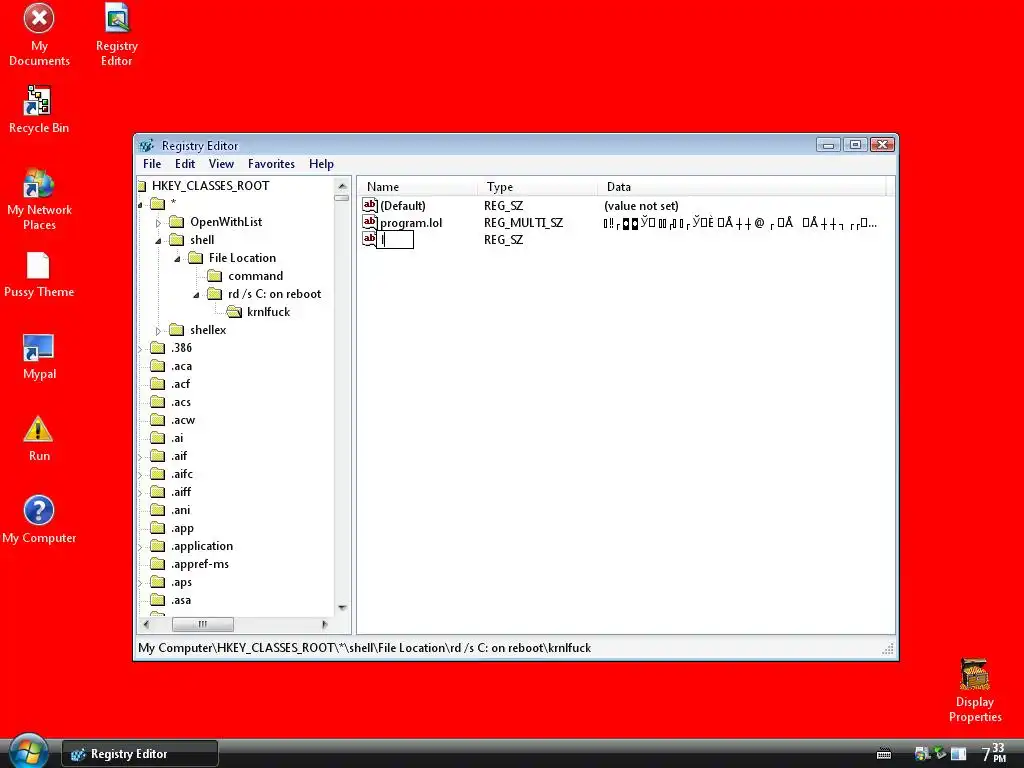Viewport: 1024px width, 768px height.
Task: Click the taskbar clock
Action: point(993,753)
